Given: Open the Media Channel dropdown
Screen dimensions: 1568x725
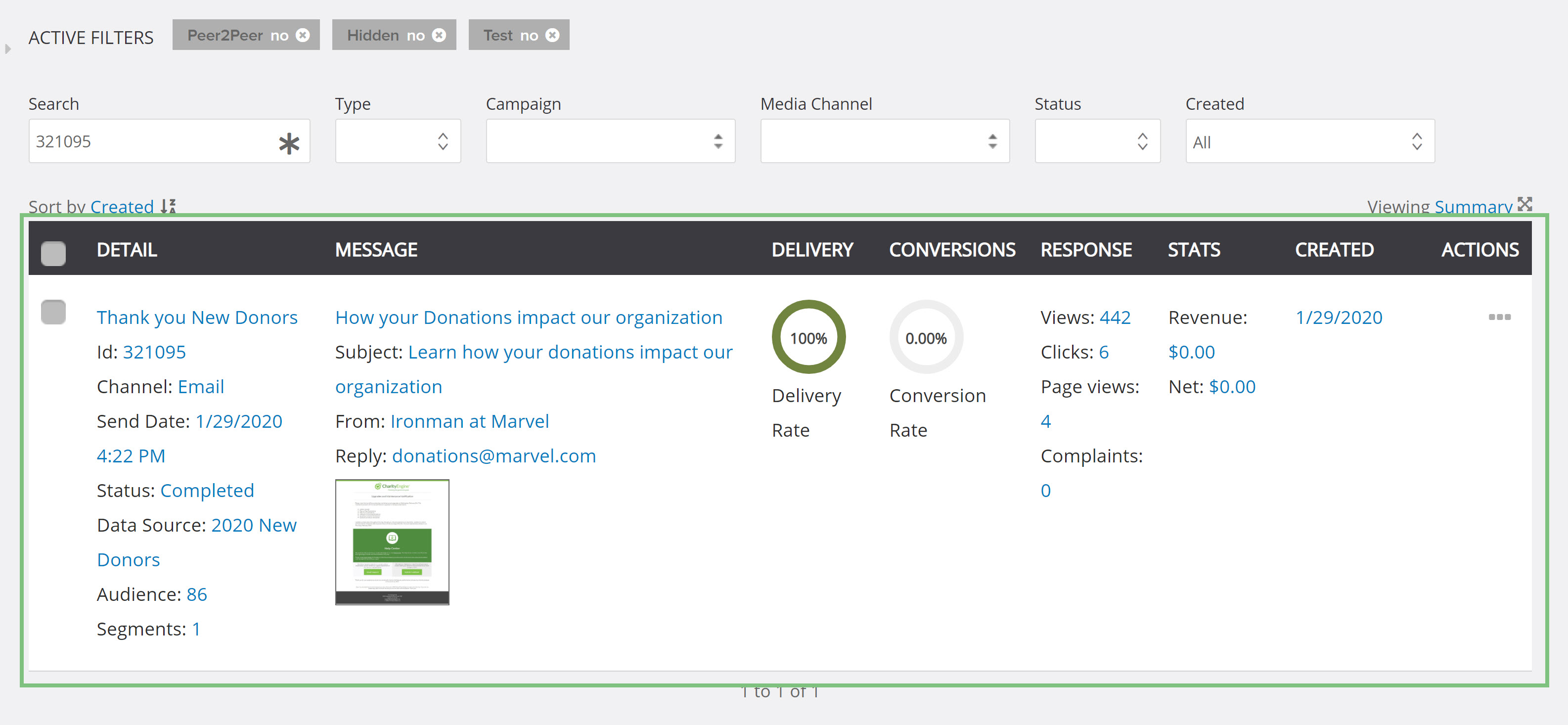Looking at the screenshot, I should pyautogui.click(x=885, y=141).
